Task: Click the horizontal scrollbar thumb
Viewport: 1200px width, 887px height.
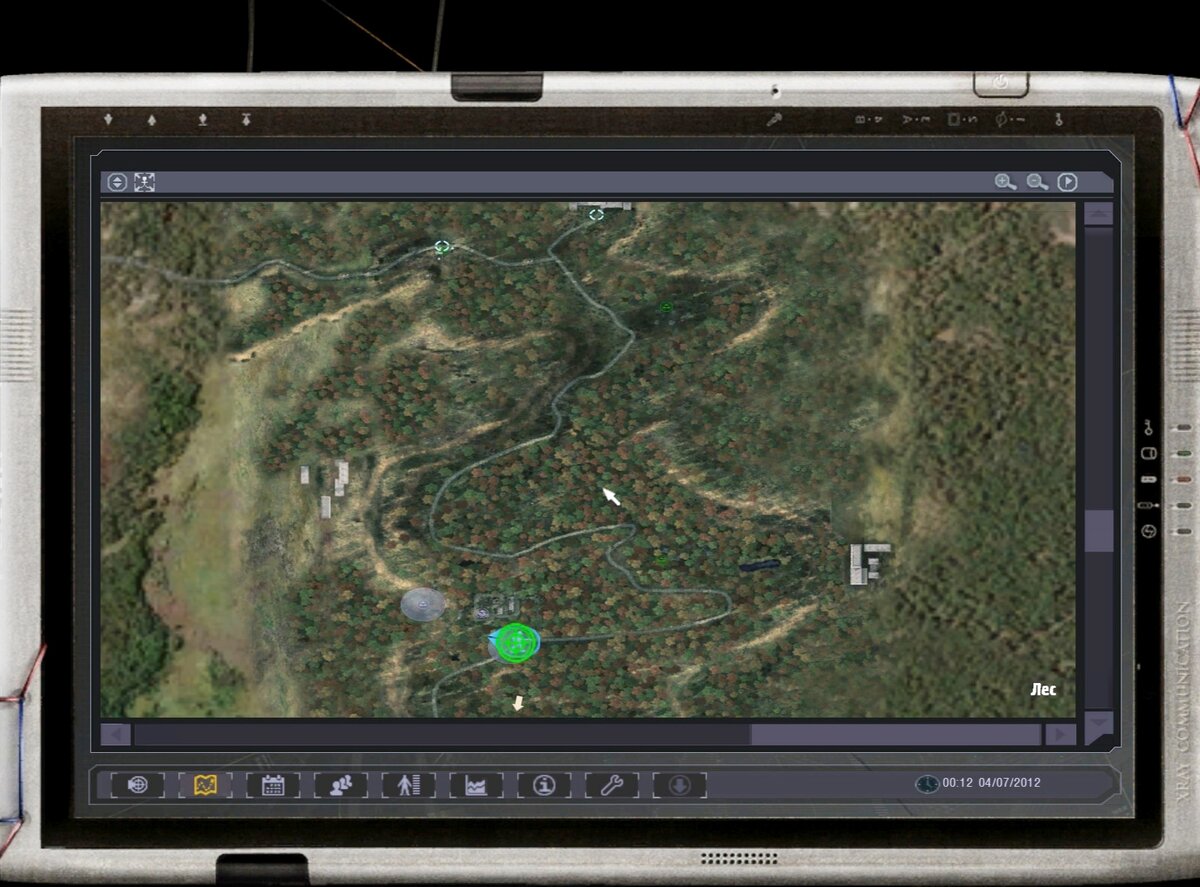Action: (x=895, y=735)
